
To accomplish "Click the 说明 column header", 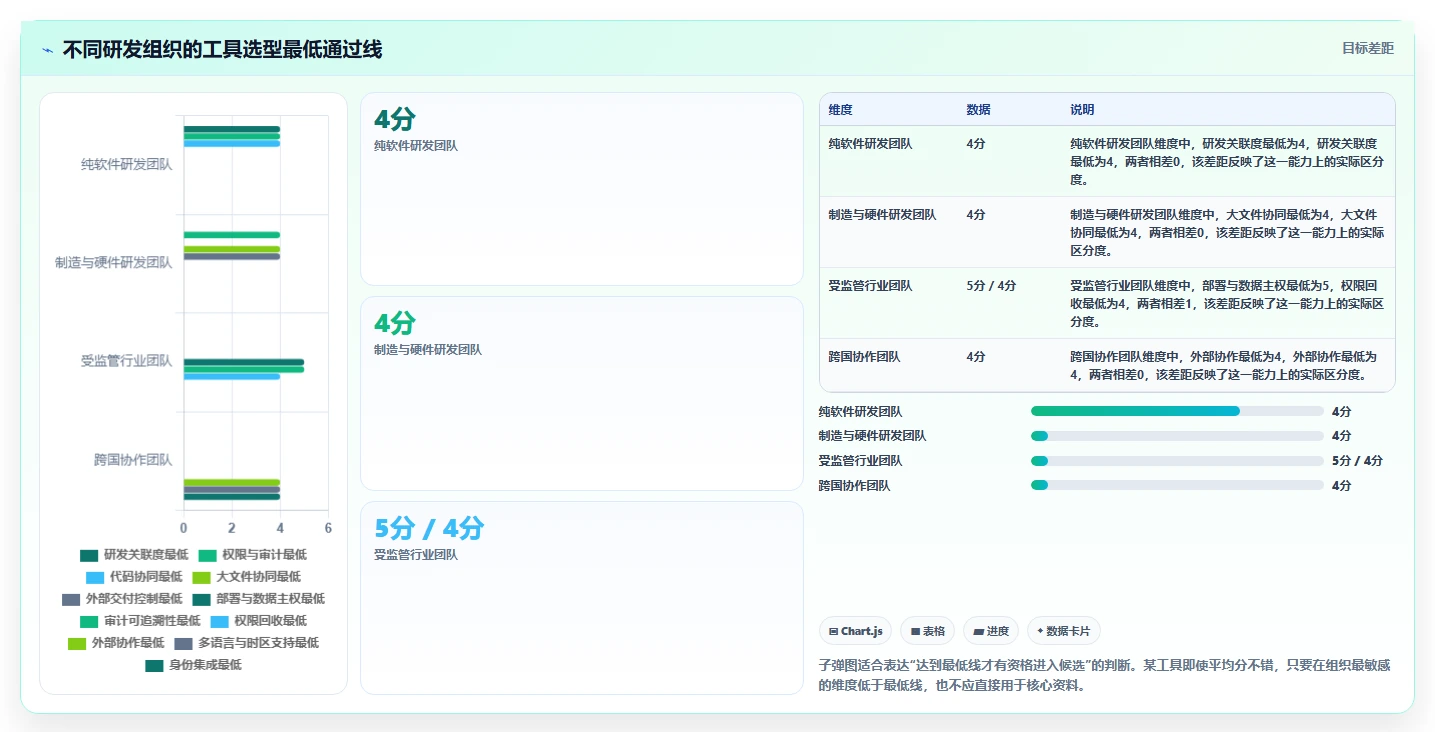I will (1083, 110).
